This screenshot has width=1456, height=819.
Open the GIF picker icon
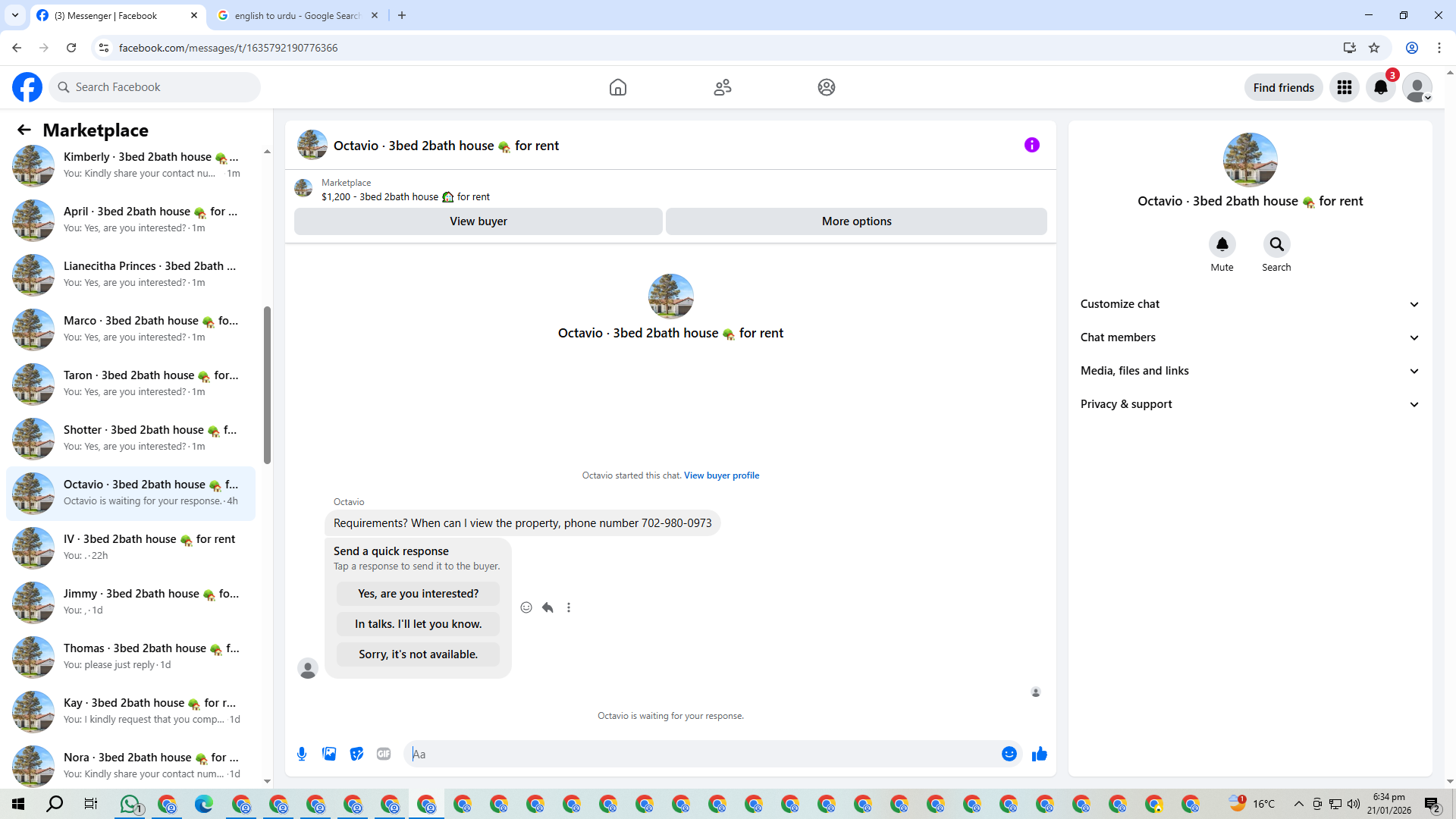[x=384, y=754]
